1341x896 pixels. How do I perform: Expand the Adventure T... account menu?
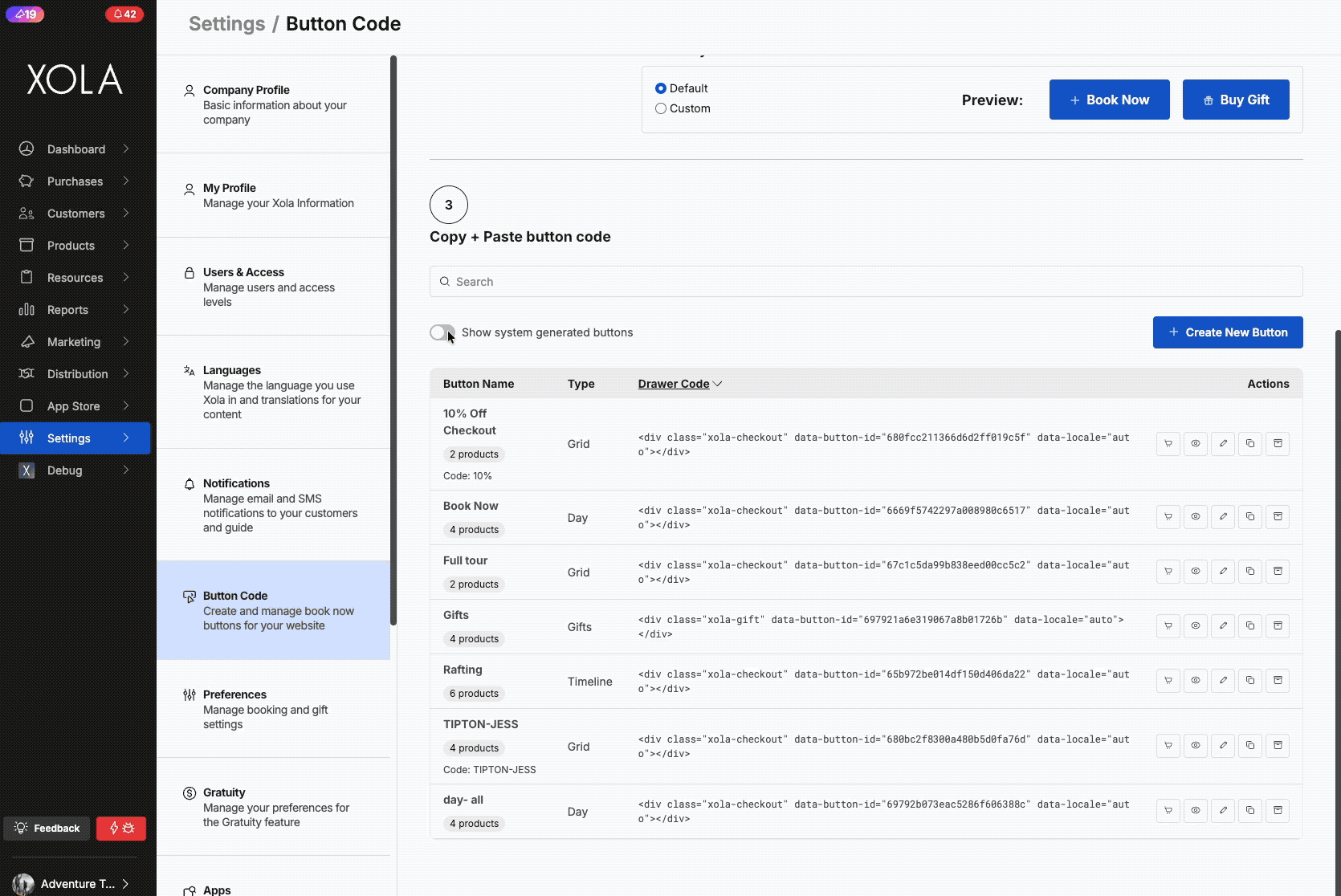pyautogui.click(x=75, y=884)
